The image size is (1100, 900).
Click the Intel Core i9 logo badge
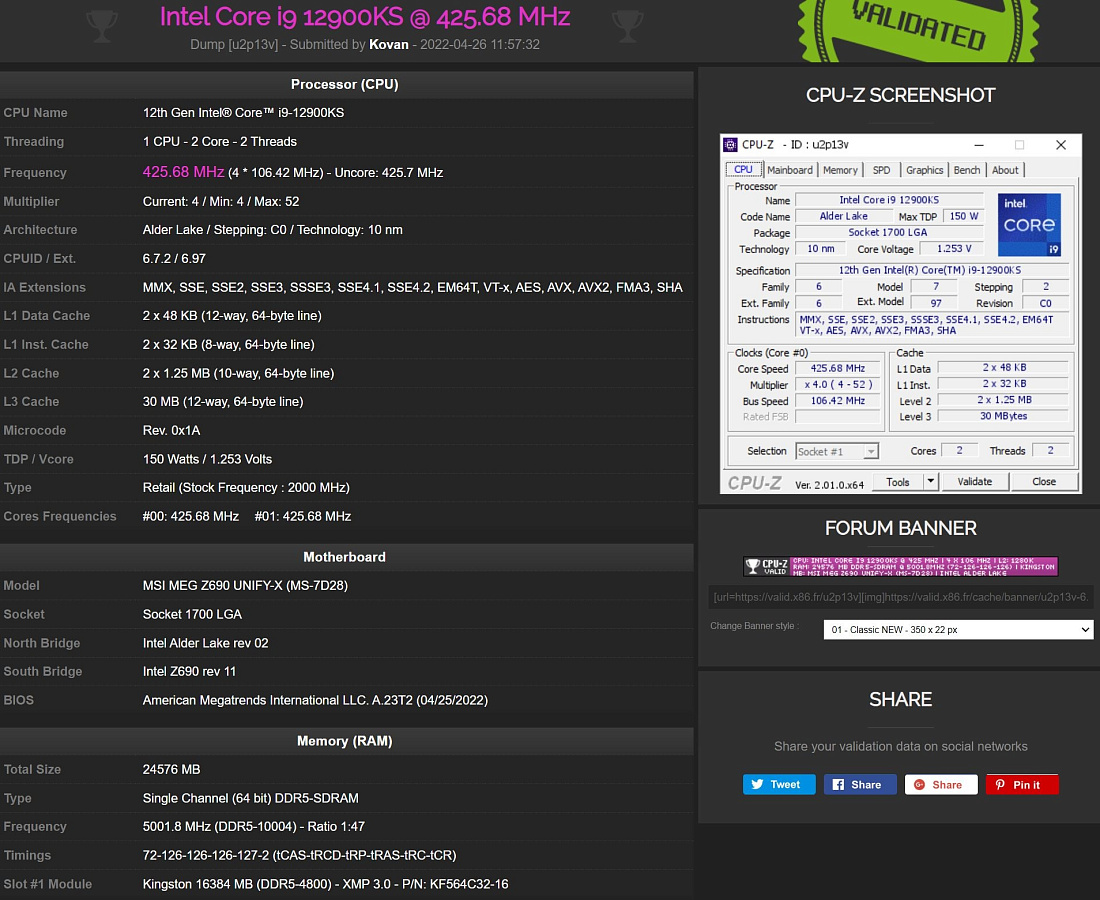pos(1029,224)
